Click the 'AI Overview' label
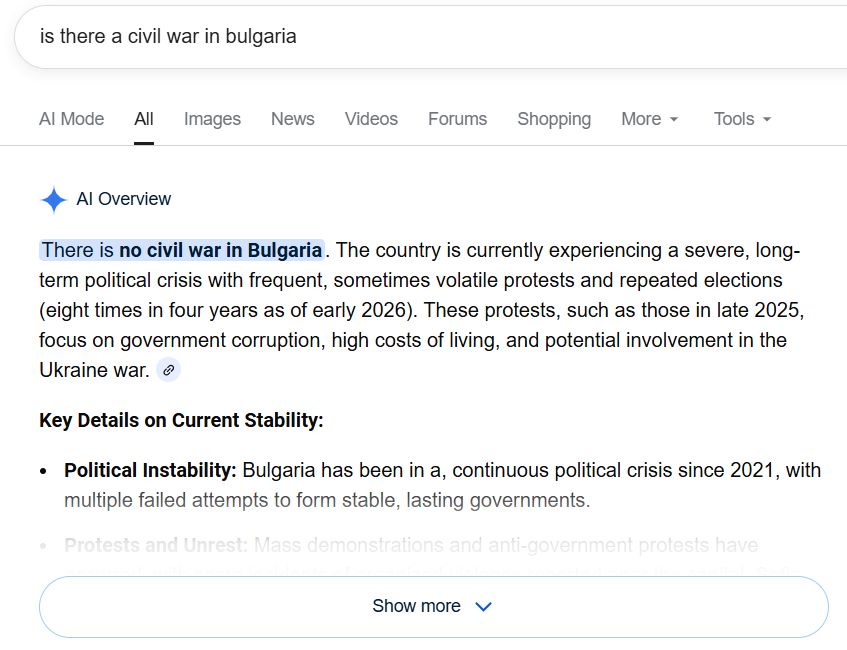This screenshot has width=847, height=650. [124, 199]
